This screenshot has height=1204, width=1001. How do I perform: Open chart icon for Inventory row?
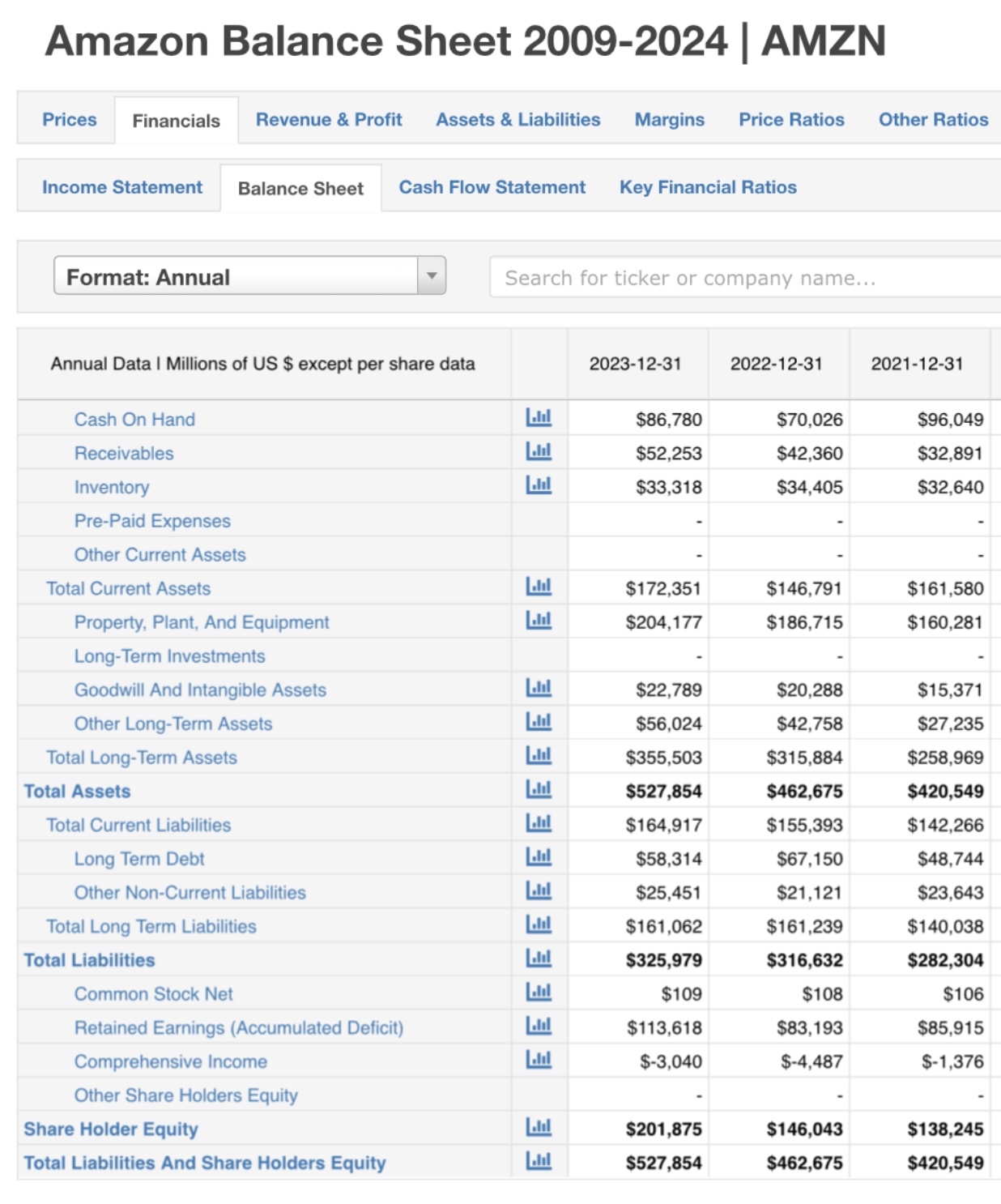click(x=539, y=485)
